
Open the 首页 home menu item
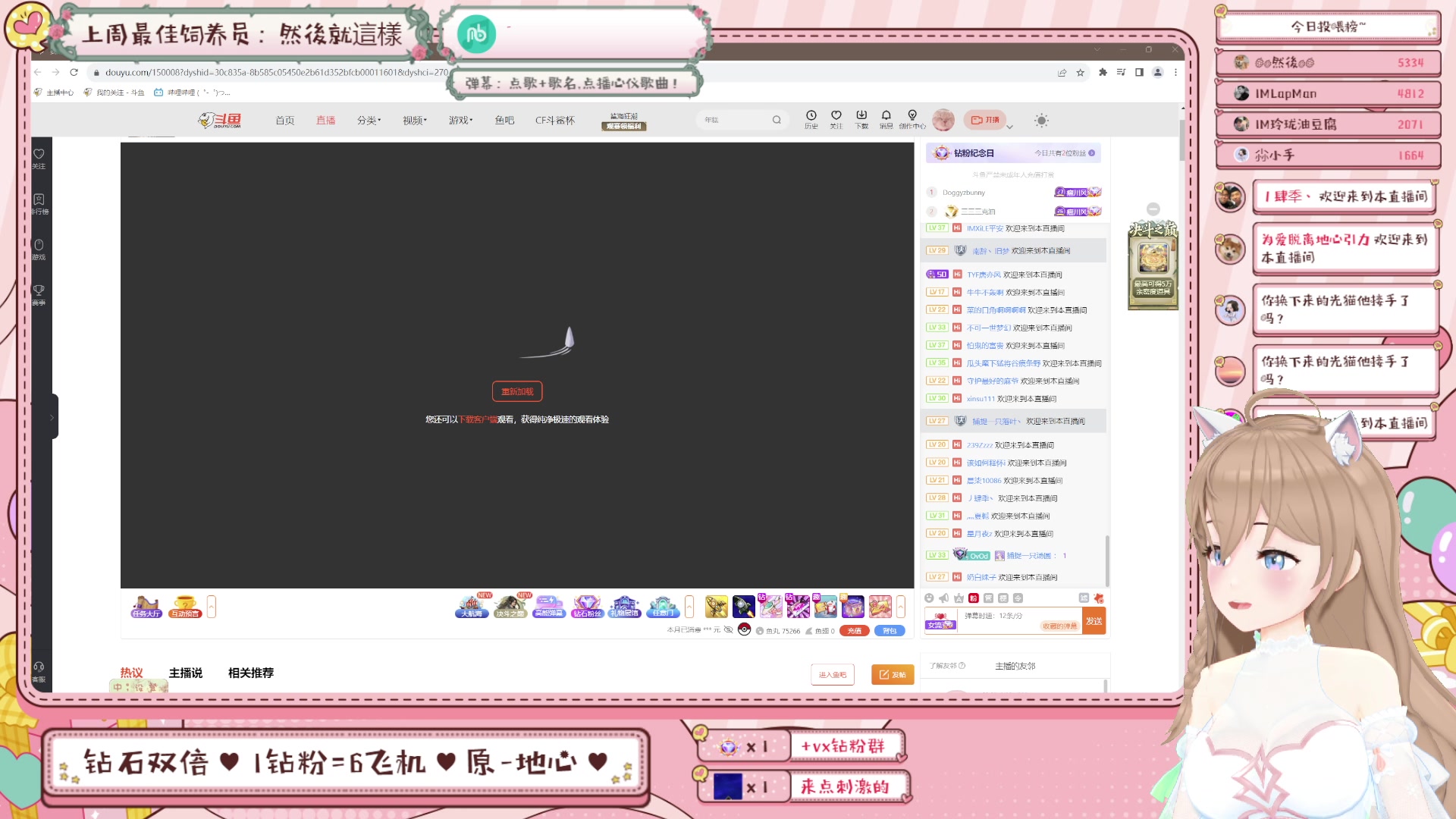pos(284,120)
